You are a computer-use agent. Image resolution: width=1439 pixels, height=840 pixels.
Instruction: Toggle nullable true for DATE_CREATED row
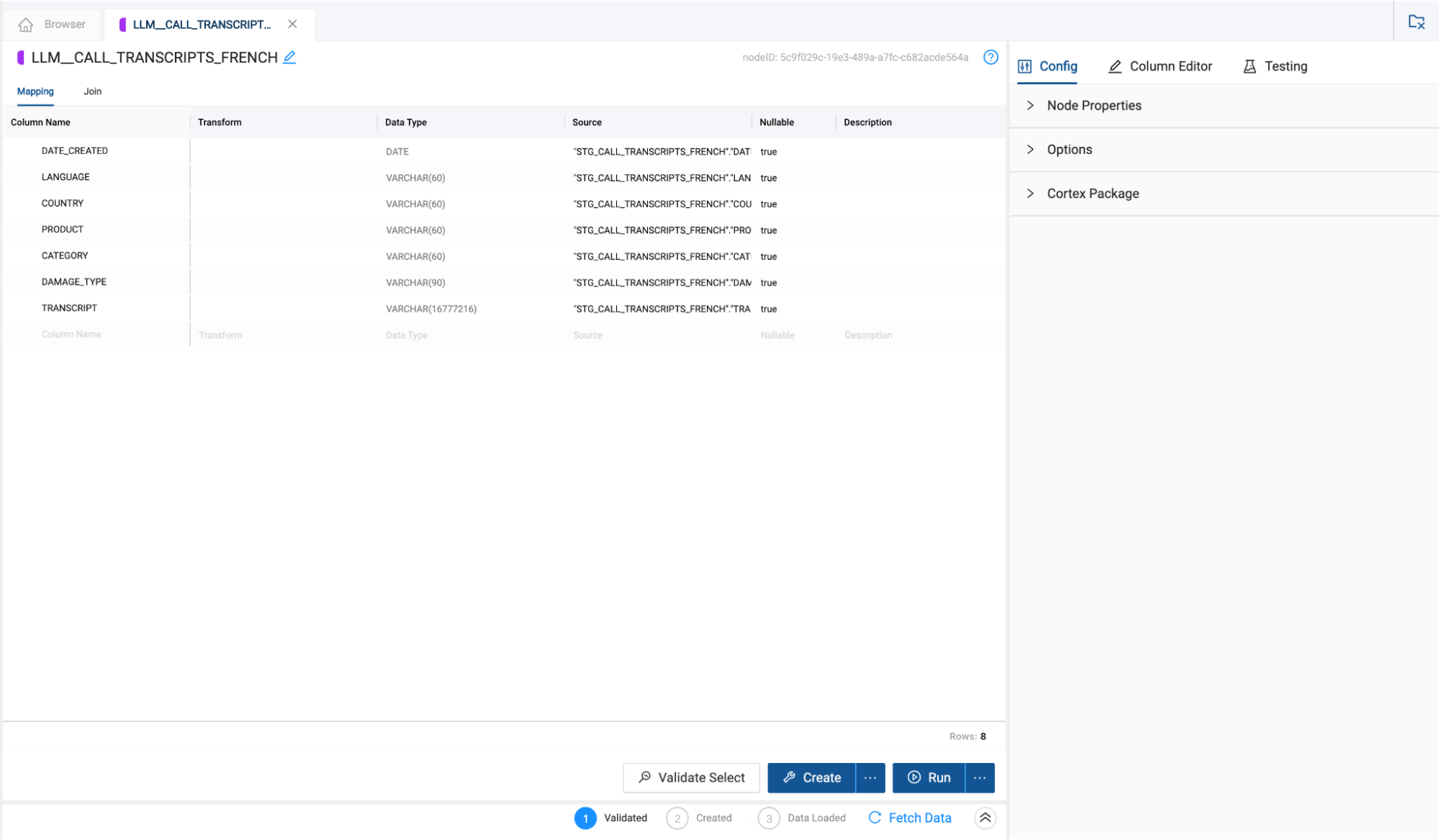pos(768,152)
